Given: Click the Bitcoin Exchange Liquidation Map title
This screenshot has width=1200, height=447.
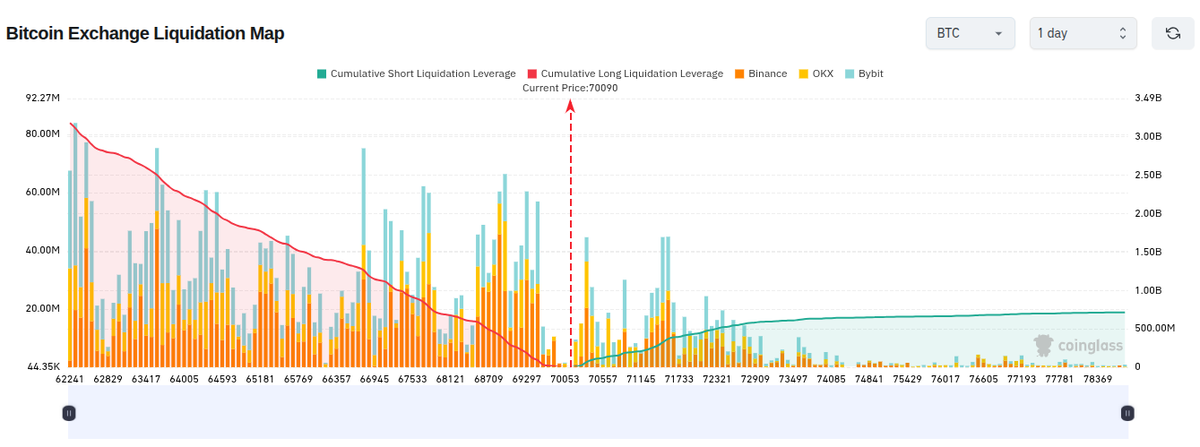Looking at the screenshot, I should click(146, 33).
